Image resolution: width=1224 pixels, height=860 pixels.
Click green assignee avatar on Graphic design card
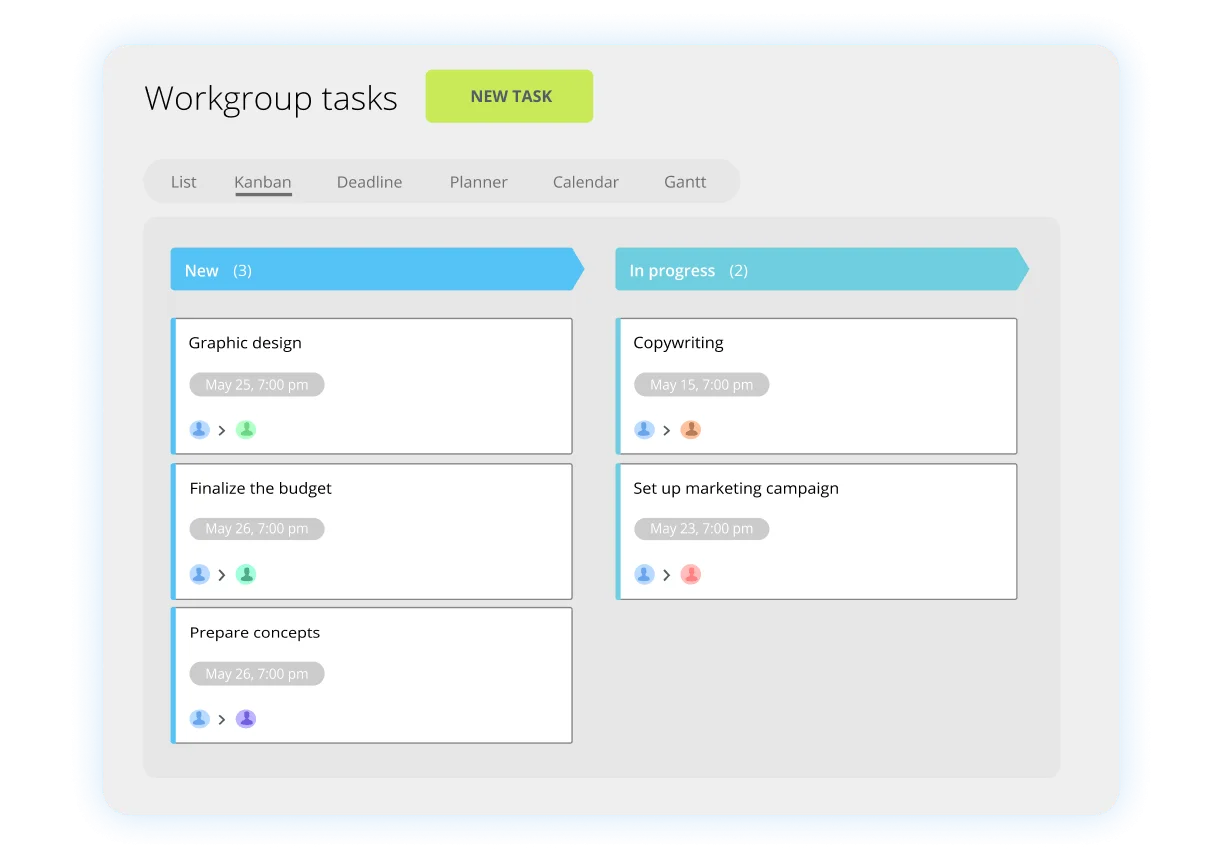click(x=246, y=430)
